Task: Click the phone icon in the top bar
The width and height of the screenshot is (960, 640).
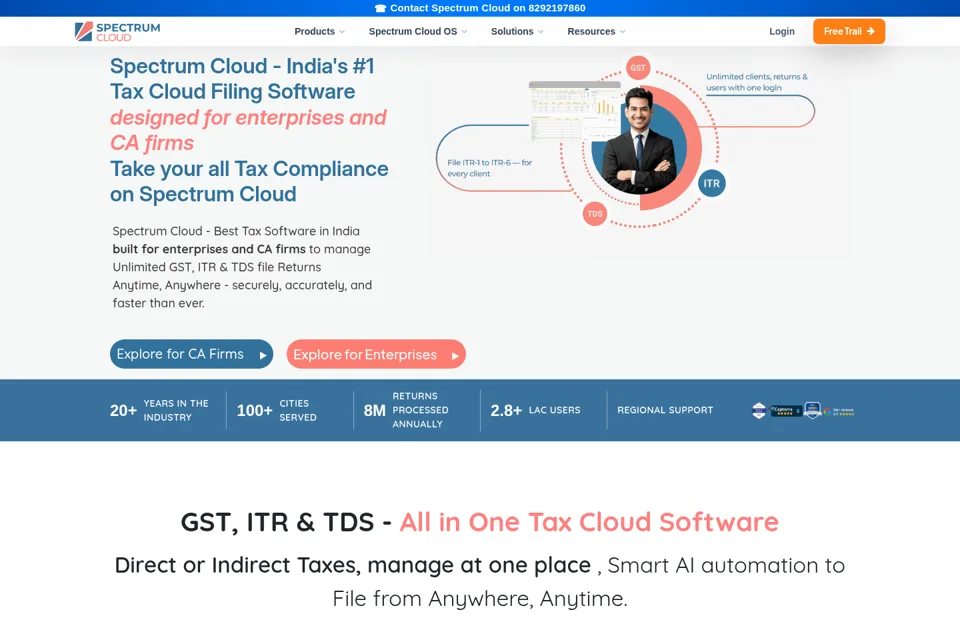Action: tap(380, 8)
